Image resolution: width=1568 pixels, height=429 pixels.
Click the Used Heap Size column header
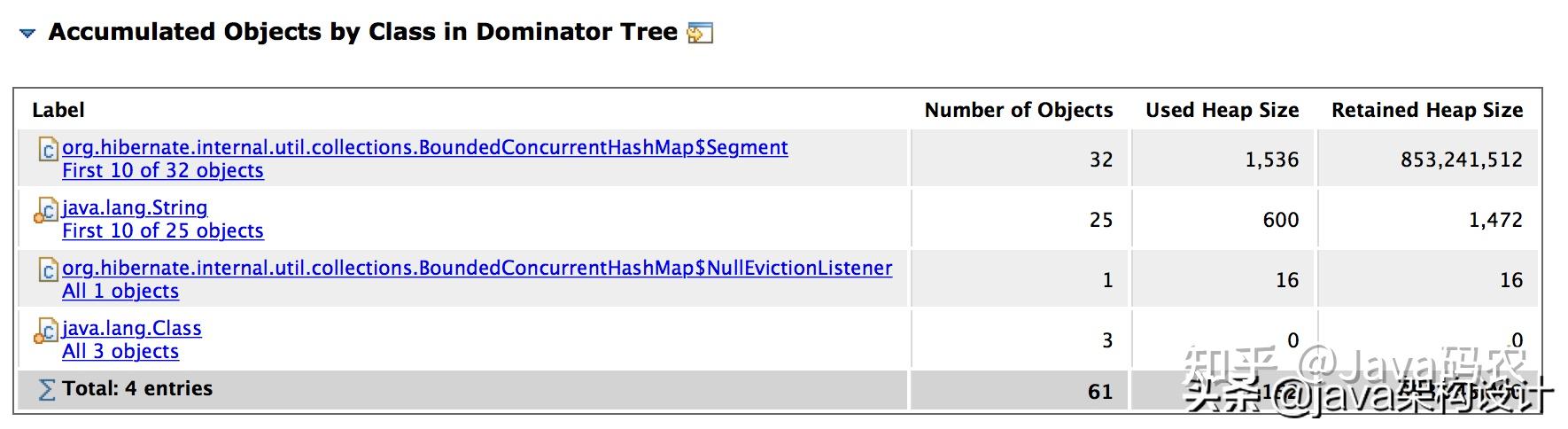(x=1222, y=110)
